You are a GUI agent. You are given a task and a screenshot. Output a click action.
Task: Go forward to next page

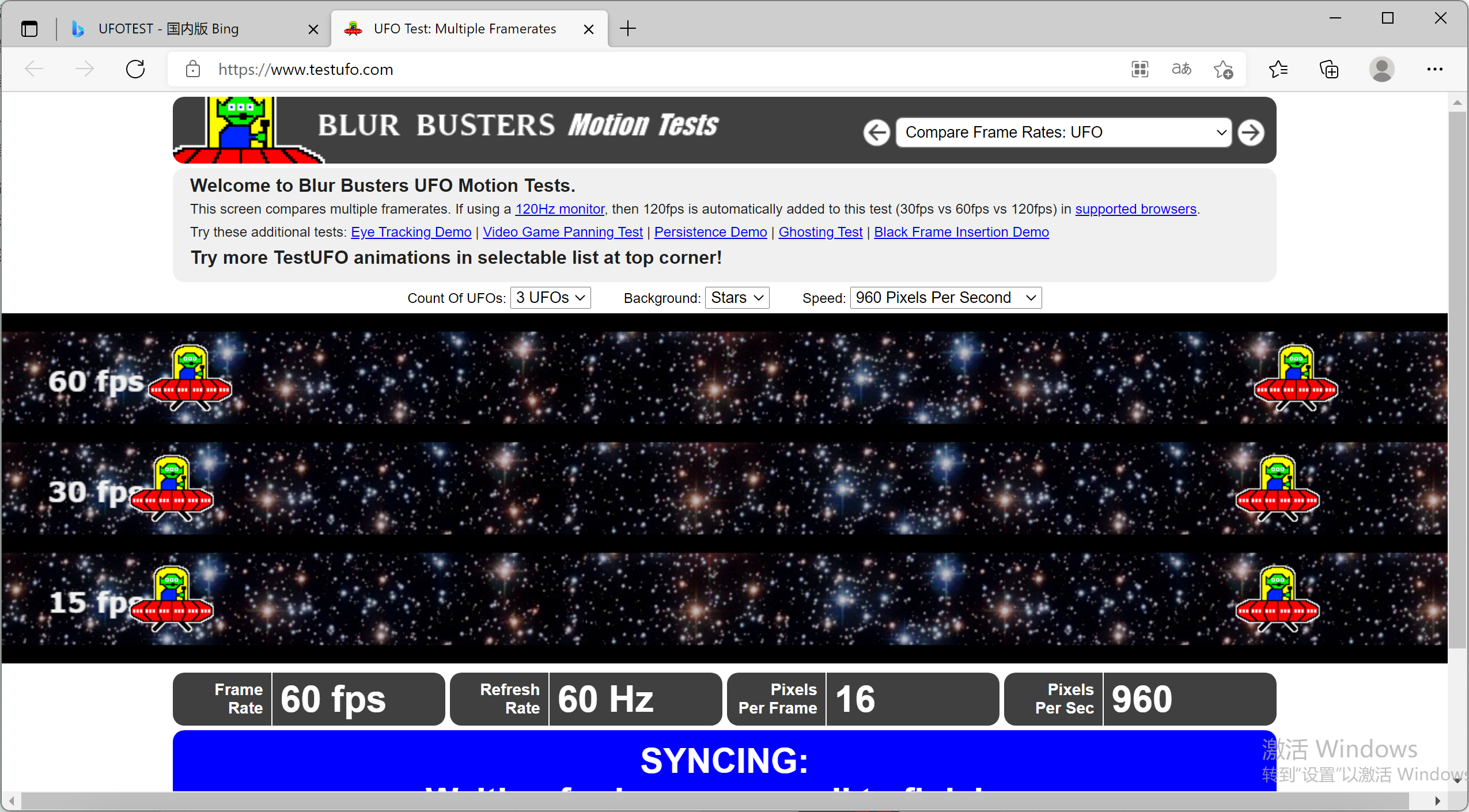(85, 69)
